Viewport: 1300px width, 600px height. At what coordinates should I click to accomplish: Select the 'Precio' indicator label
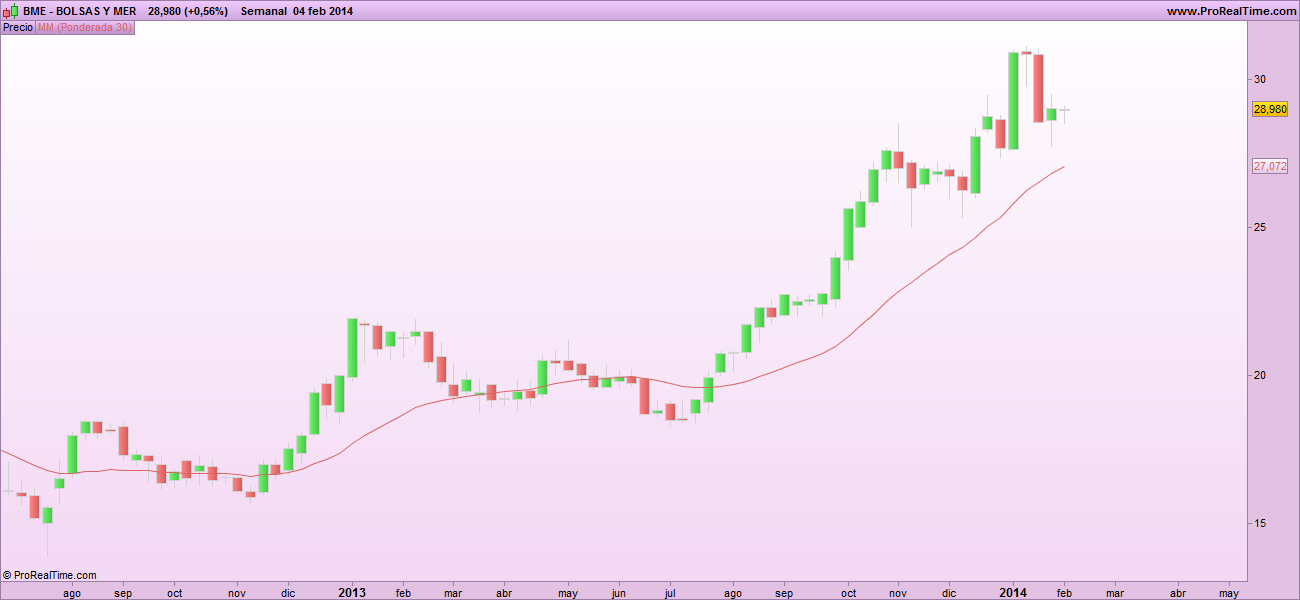(x=18, y=28)
